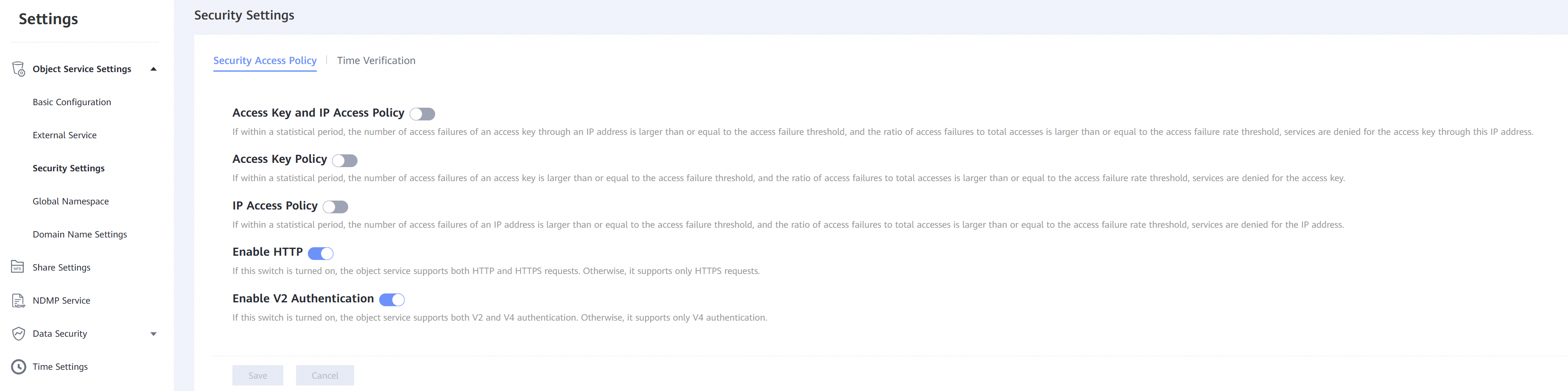Turn off Enable V2 Authentication switch

point(392,300)
